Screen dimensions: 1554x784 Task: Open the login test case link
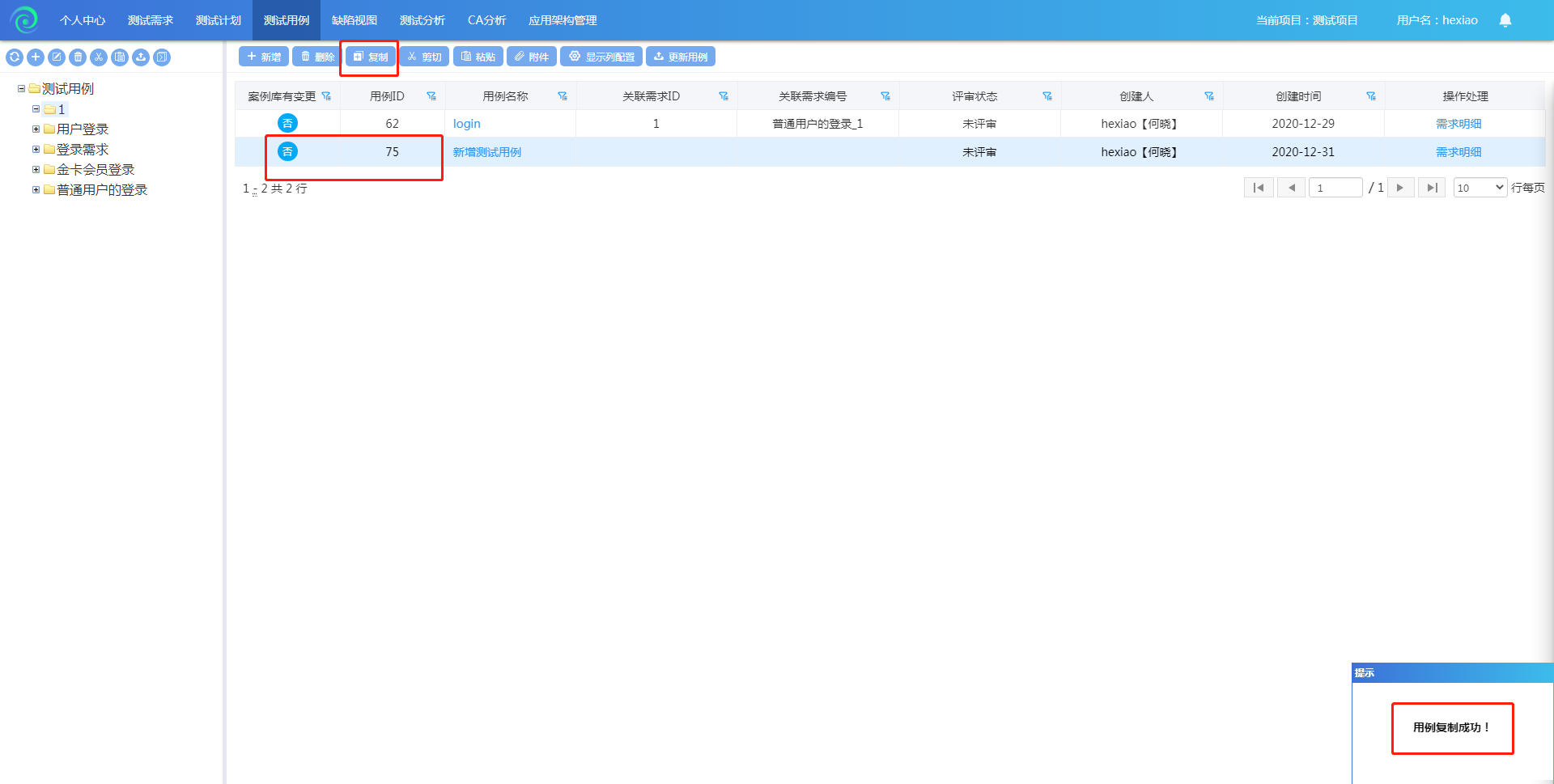point(467,124)
